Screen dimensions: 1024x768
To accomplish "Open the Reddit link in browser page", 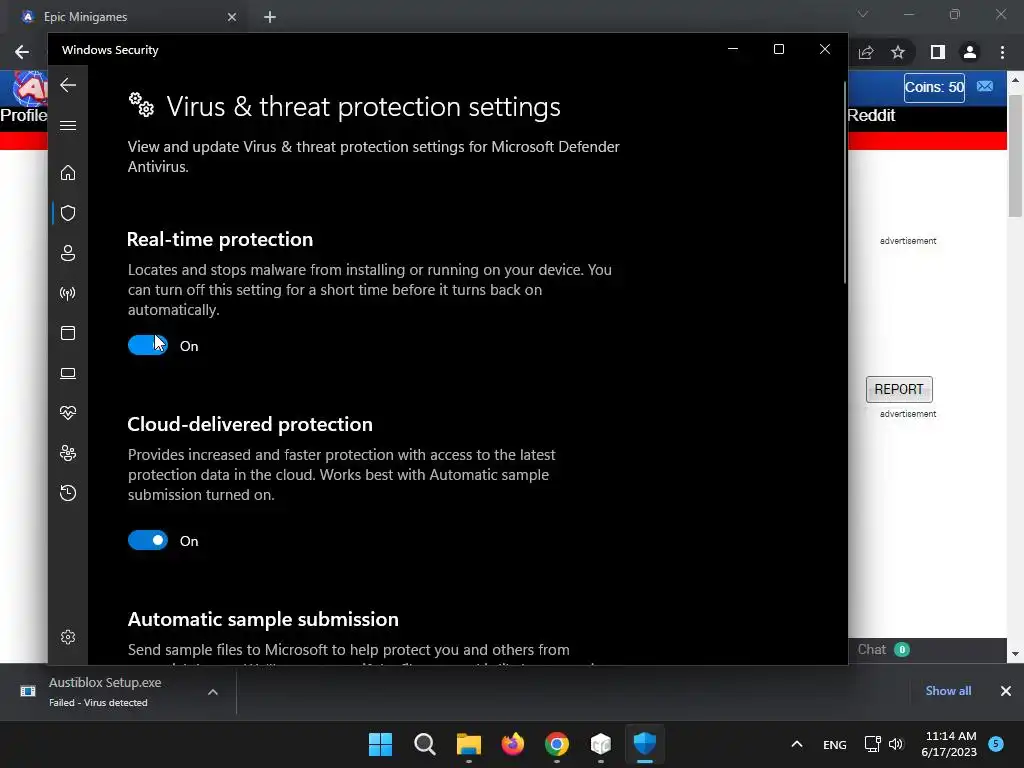I will click(x=871, y=116).
